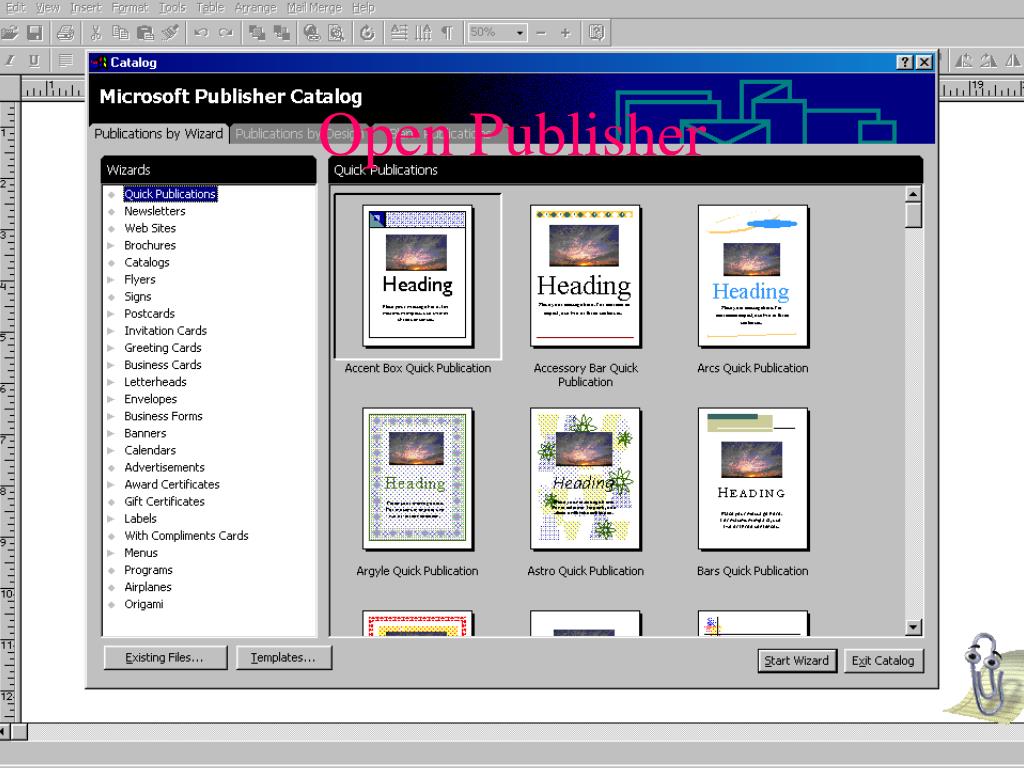The height and width of the screenshot is (768, 1024).
Task: Expand the arrow beside Invitation Cards
Action: point(111,331)
